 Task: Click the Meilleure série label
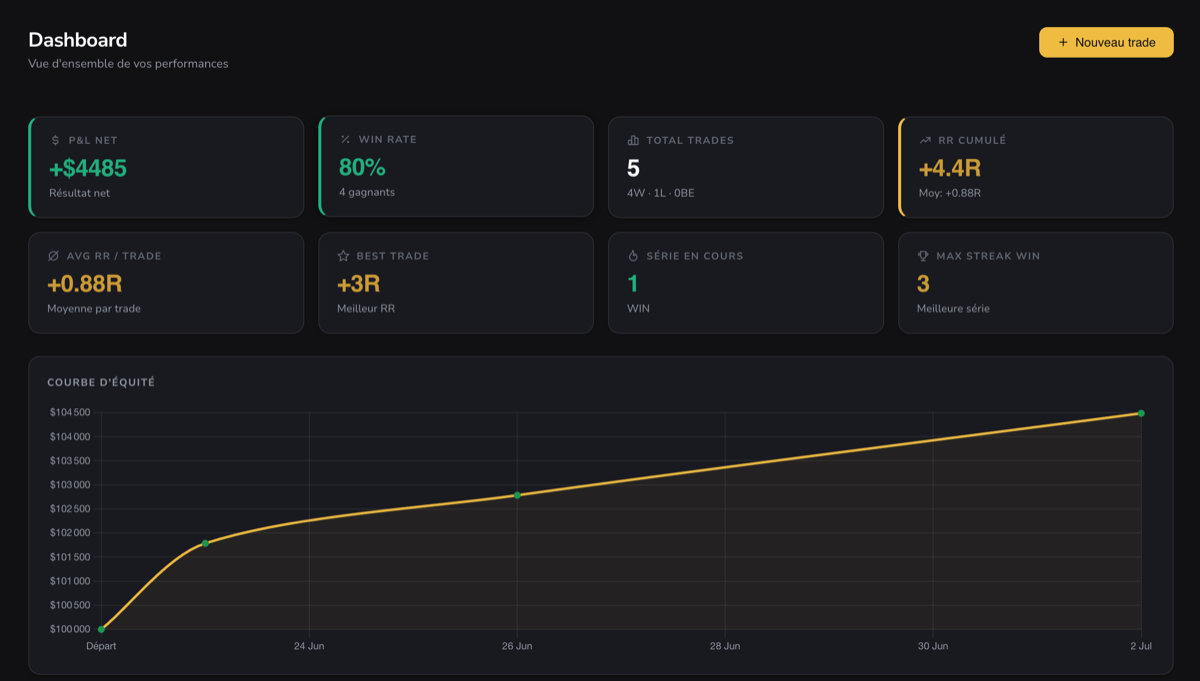[x=953, y=308]
